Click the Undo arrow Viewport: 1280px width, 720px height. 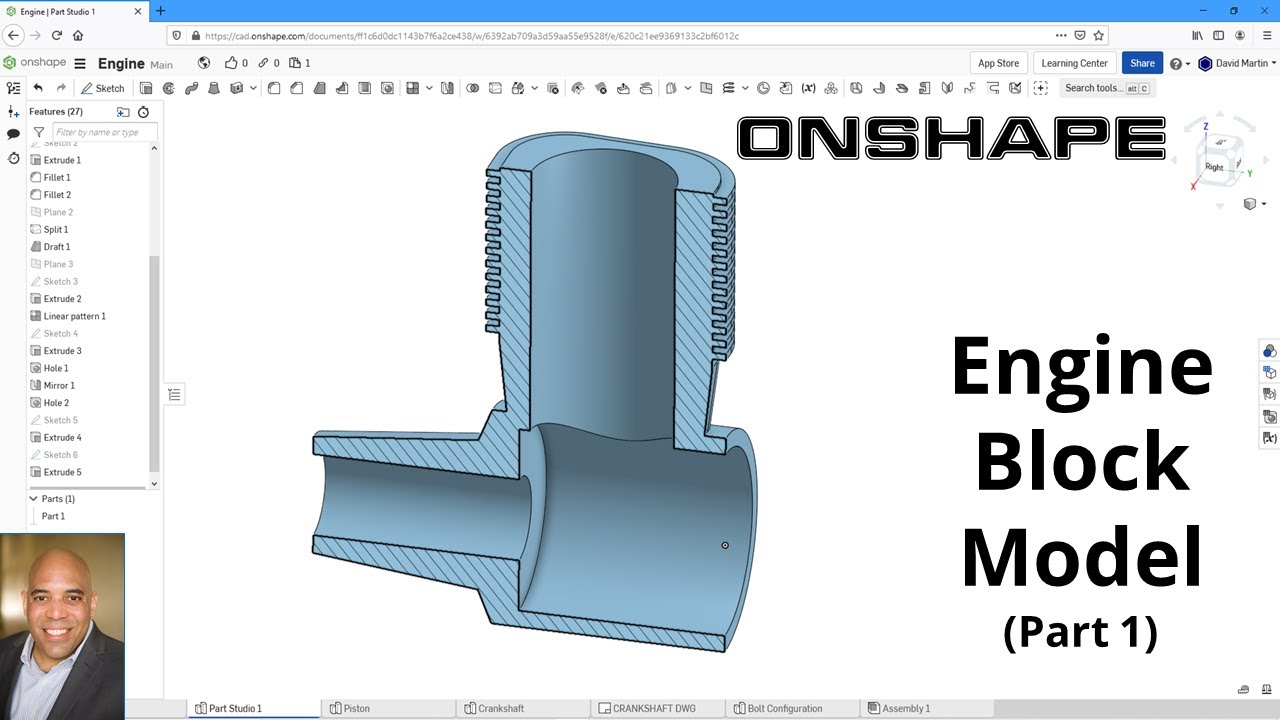(38, 88)
